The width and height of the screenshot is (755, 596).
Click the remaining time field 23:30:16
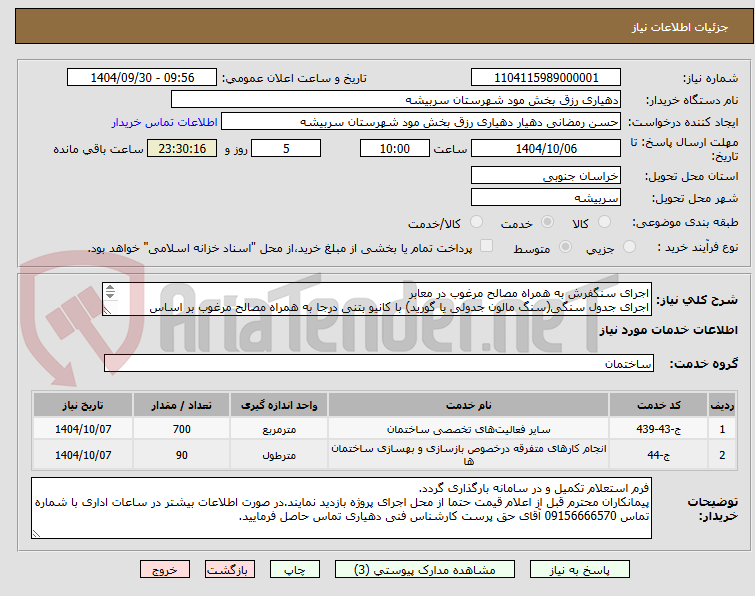(182, 148)
